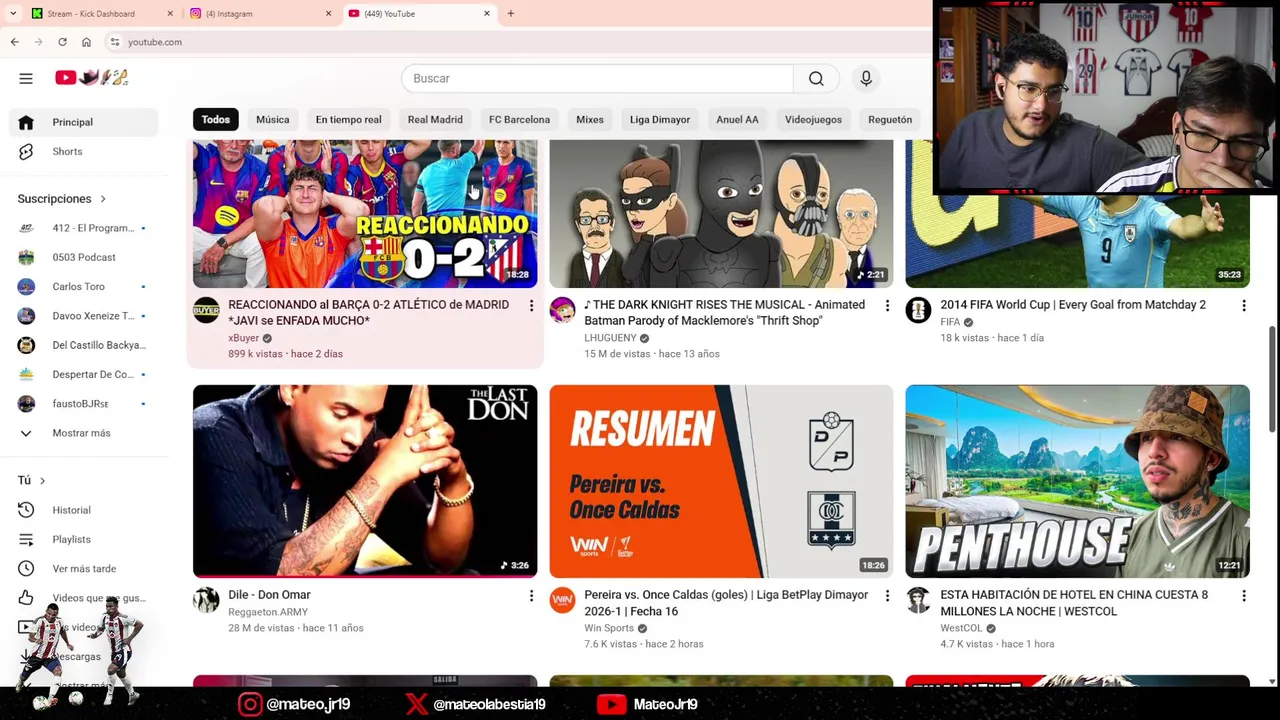The height and width of the screenshot is (720, 1280).
Task: Go to Shorts in sidebar
Action: (x=84, y=151)
